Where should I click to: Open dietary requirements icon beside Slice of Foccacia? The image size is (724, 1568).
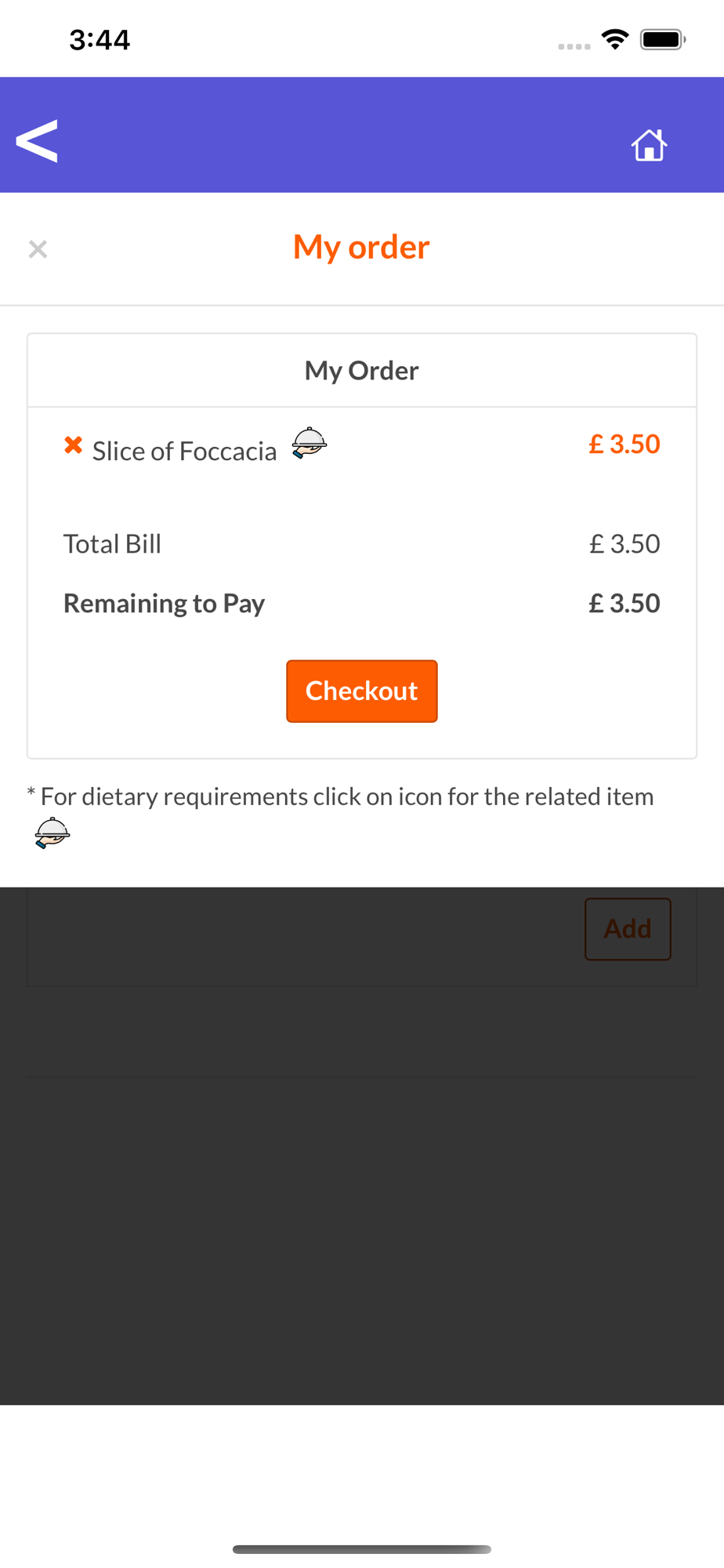[310, 443]
